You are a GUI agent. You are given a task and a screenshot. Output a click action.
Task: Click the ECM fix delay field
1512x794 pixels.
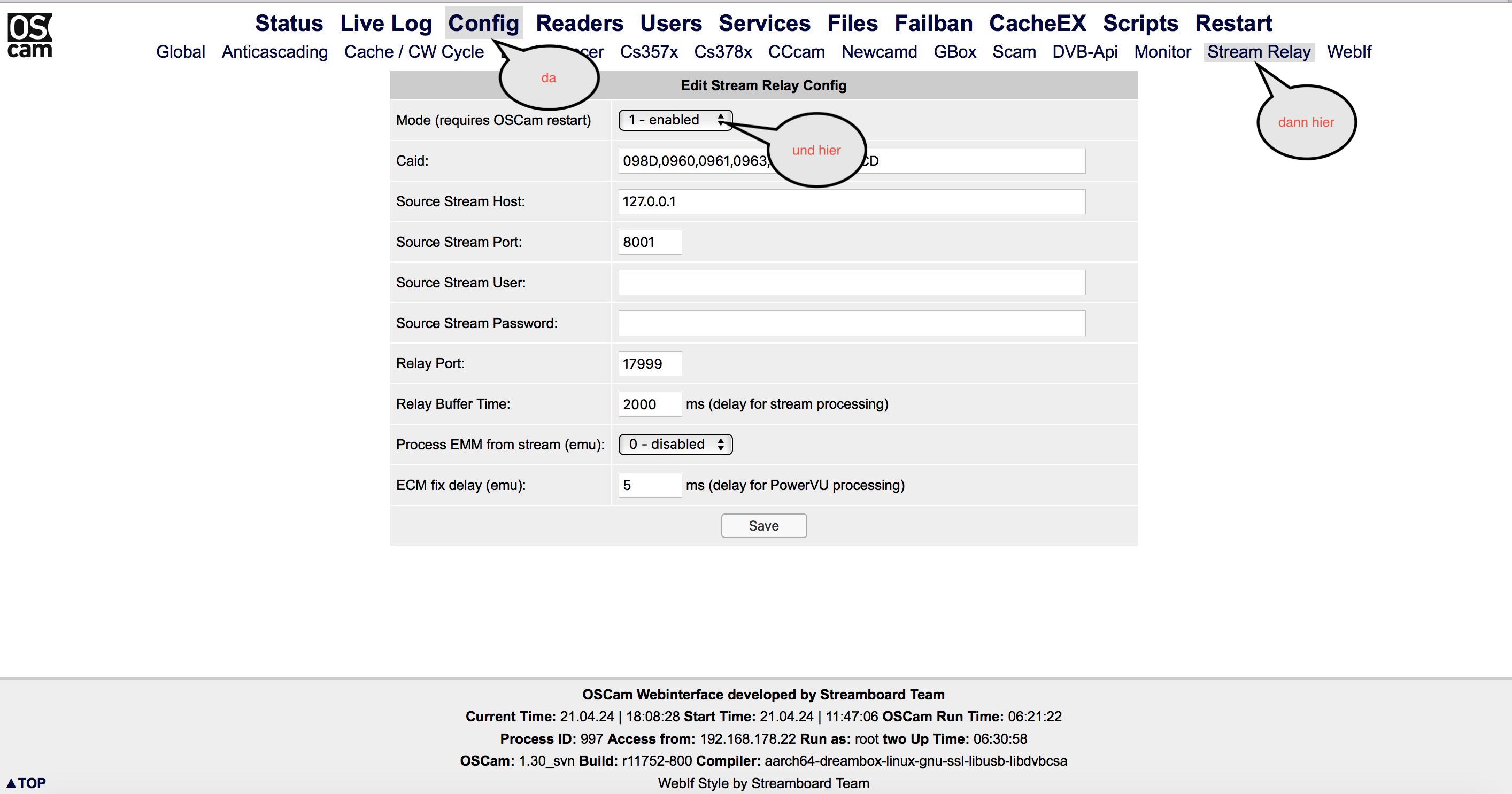click(650, 486)
